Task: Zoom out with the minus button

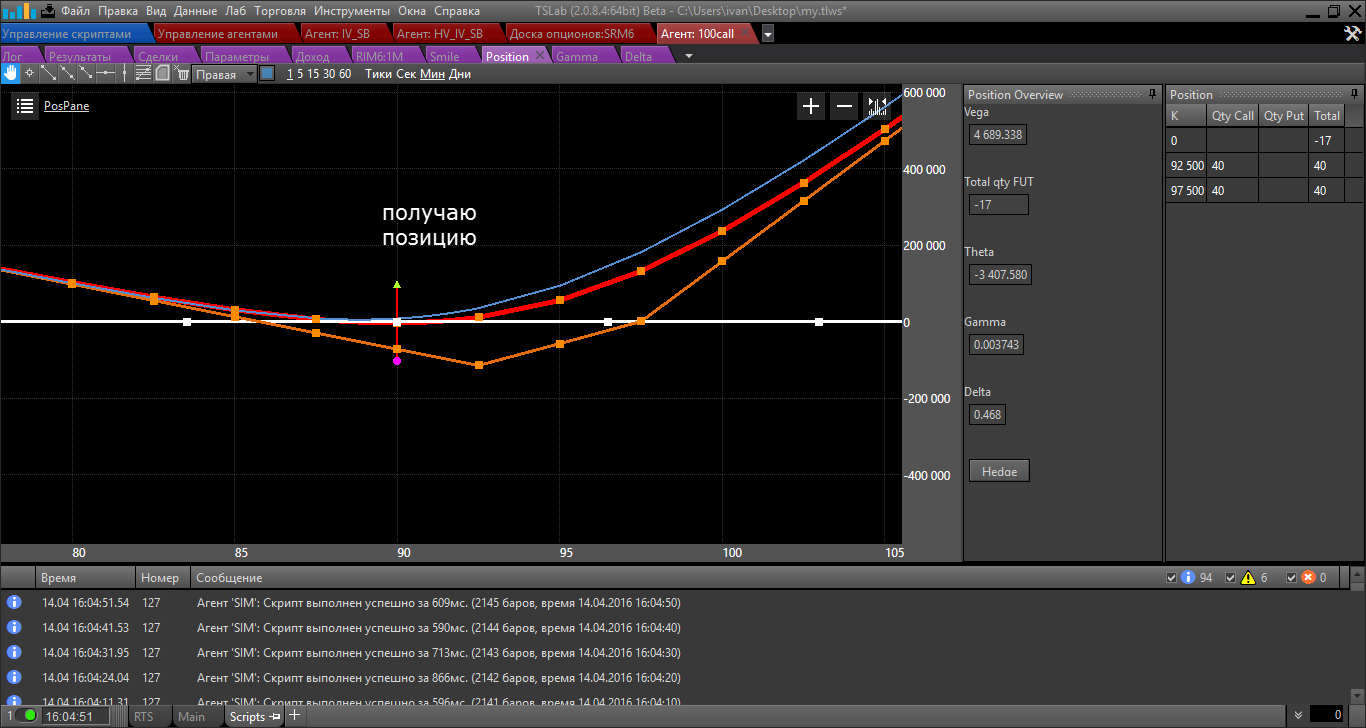Action: pyautogui.click(x=845, y=106)
